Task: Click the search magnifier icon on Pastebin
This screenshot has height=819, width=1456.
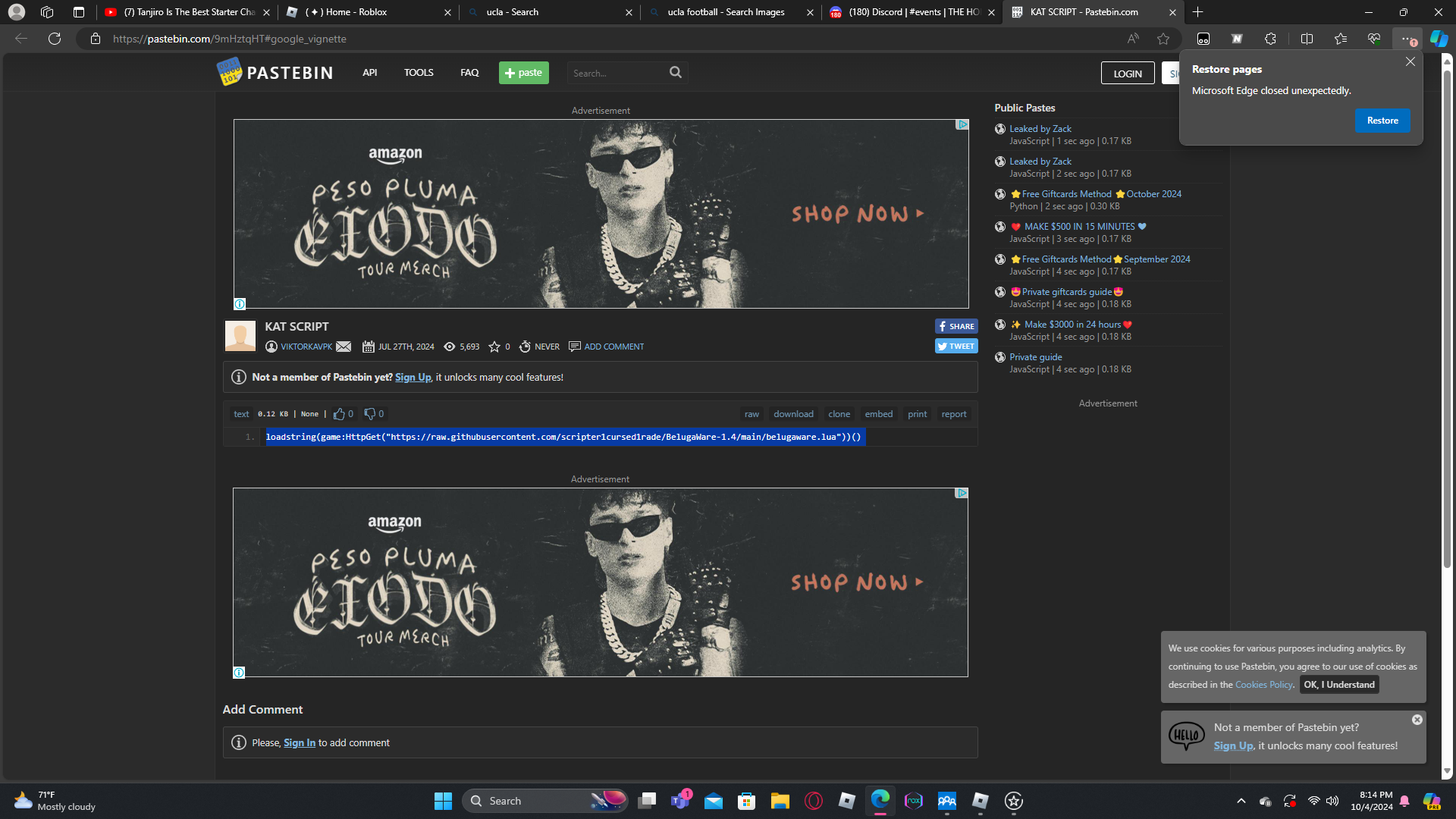Action: pos(676,72)
